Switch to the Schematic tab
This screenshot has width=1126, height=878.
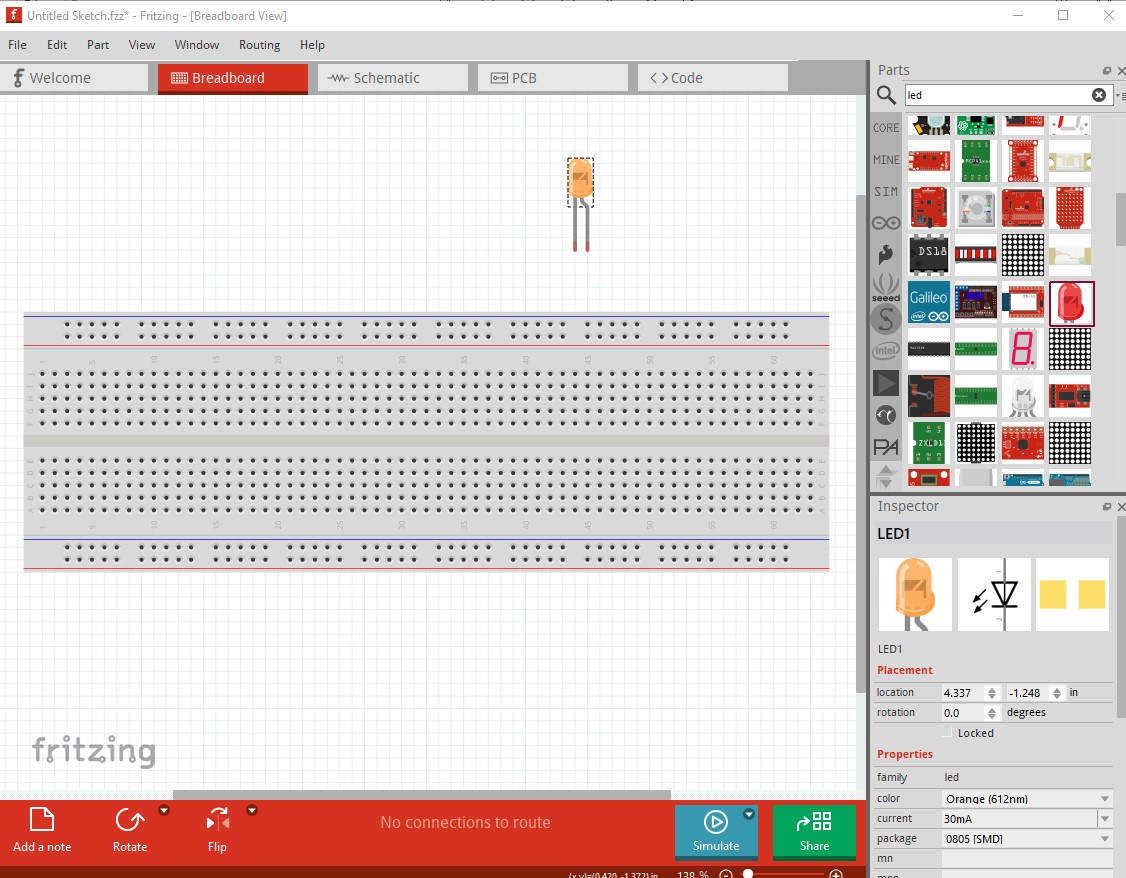coord(393,78)
